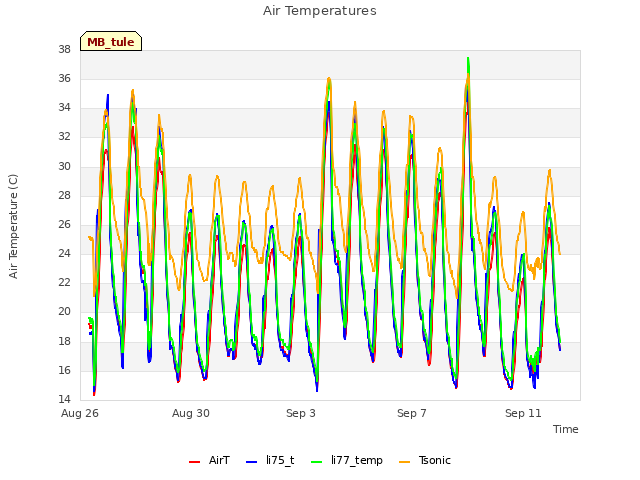
Task: Click the red AirT legend swatch
Action: pos(194,461)
